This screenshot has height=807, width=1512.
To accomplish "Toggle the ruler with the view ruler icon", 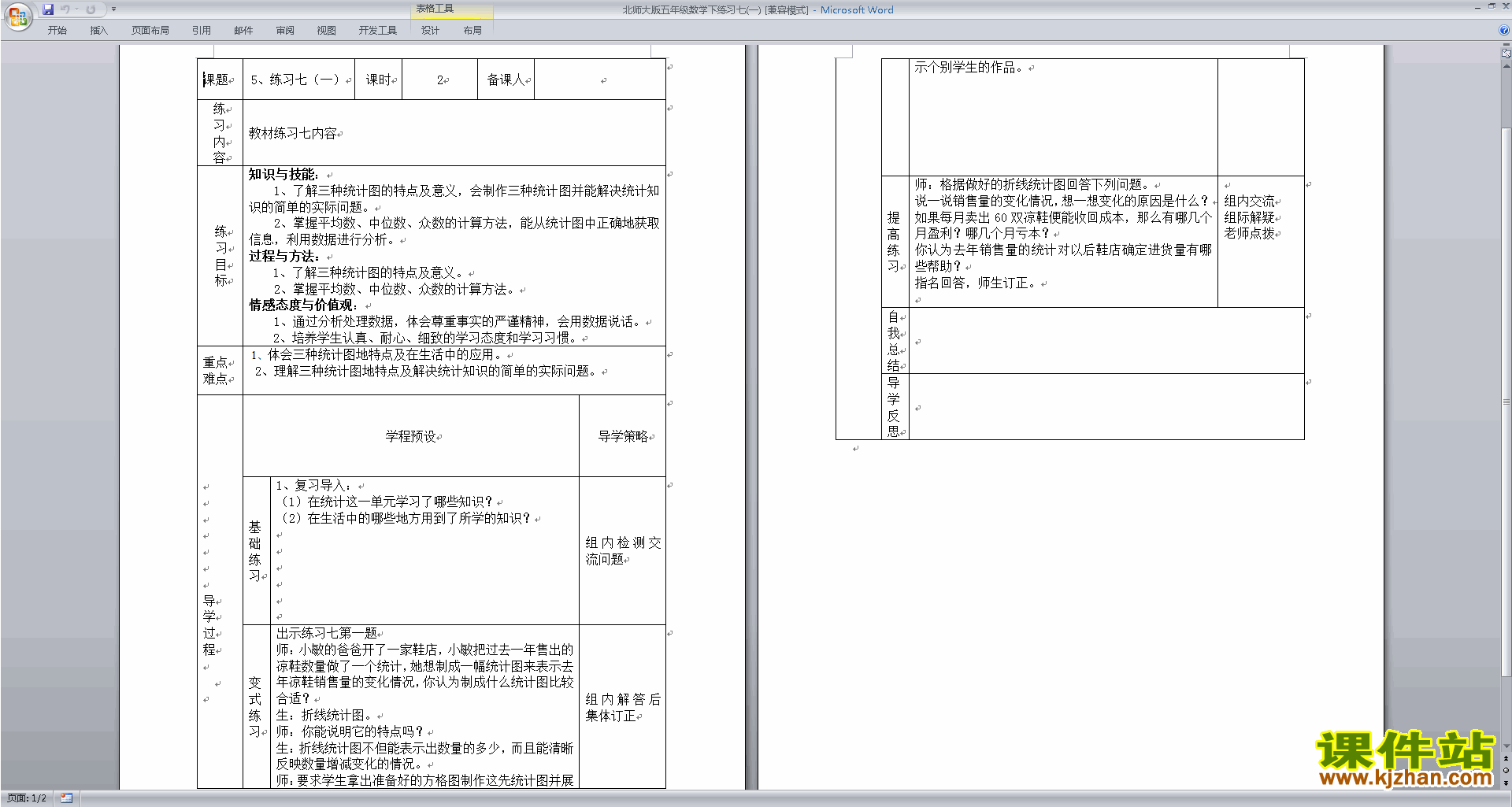I will coord(1506,54).
